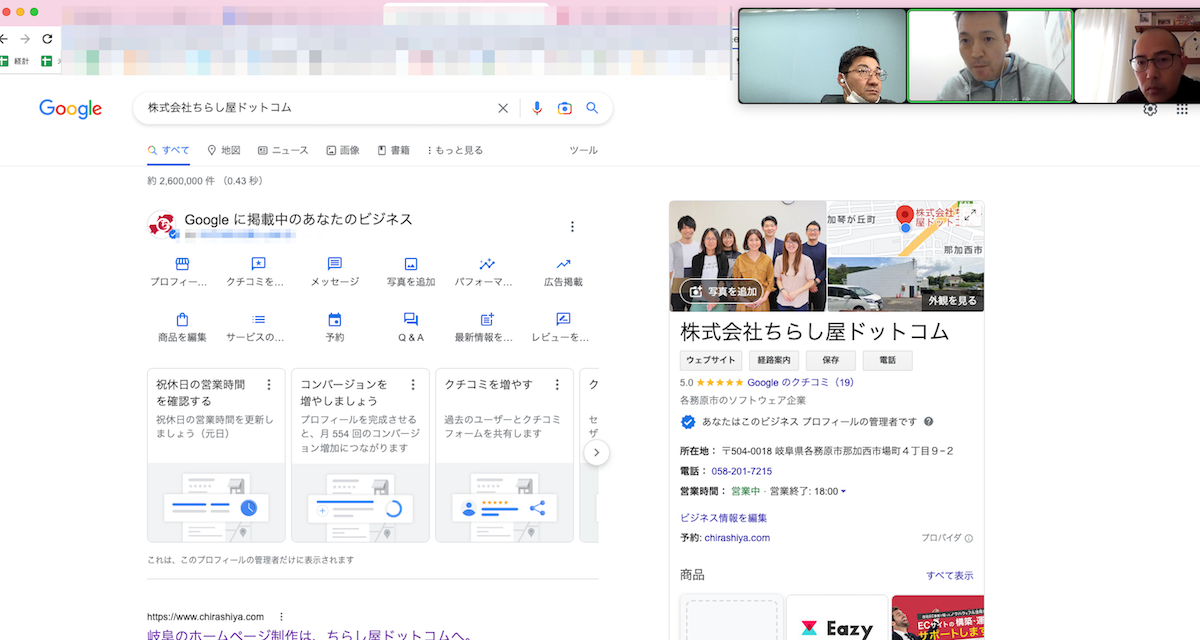Image resolution: width=1200 pixels, height=640 pixels.
Task: Open the Q＆A shortcut
Action: [411, 328]
